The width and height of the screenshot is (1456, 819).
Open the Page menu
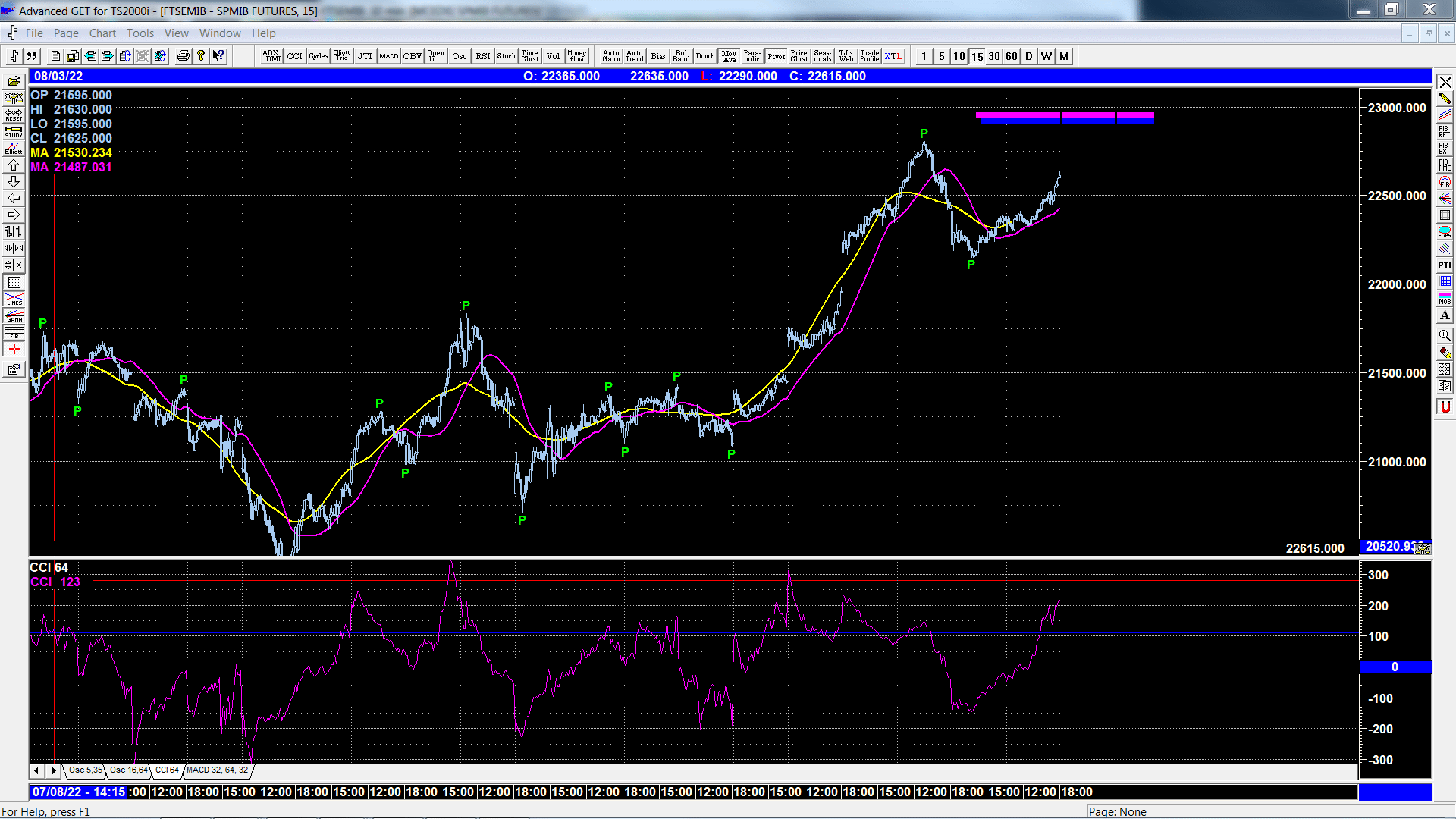click(x=66, y=33)
